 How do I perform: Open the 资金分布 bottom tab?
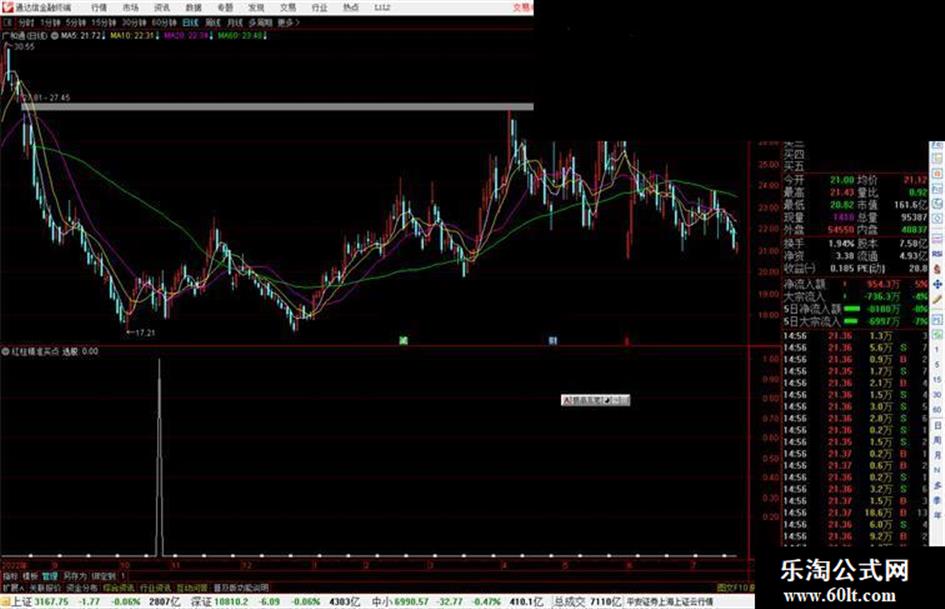tap(81, 587)
